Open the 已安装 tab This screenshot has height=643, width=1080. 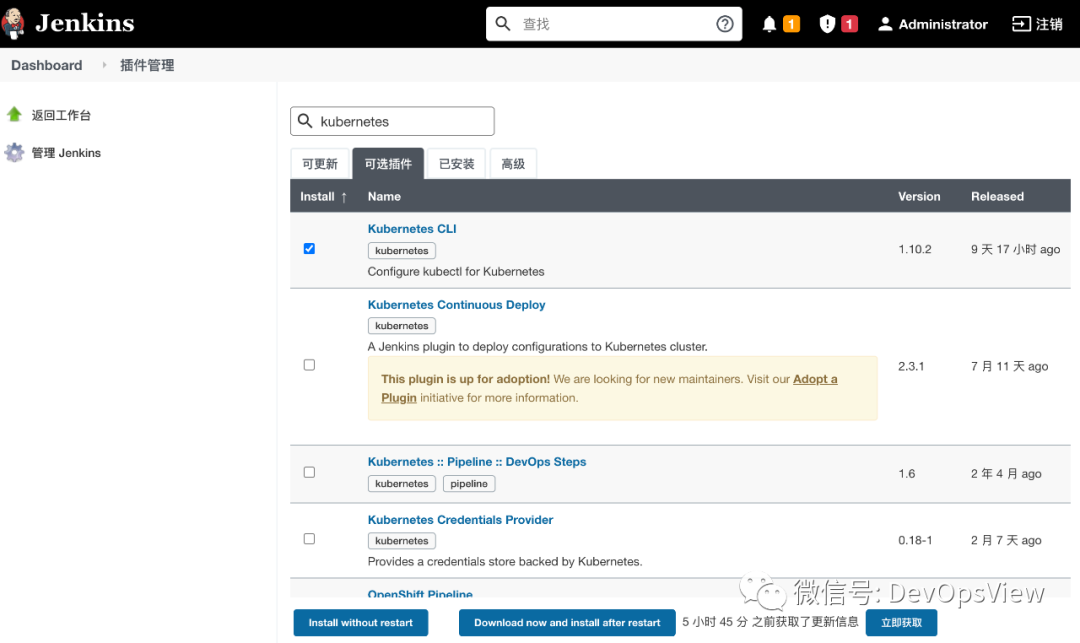pyautogui.click(x=457, y=164)
